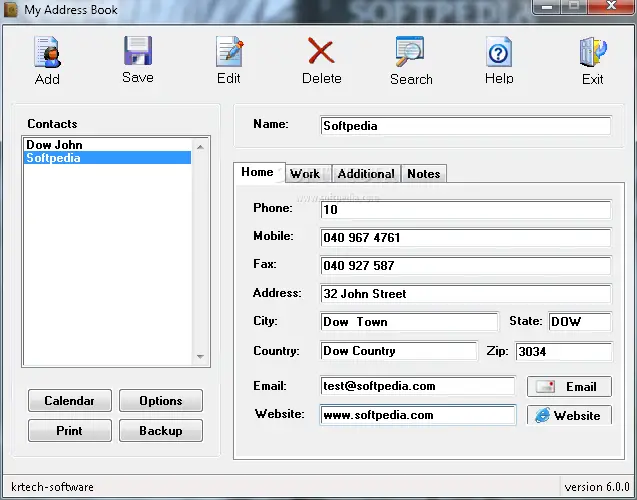Click the Add contact icon
The height and width of the screenshot is (500, 637).
click(48, 52)
